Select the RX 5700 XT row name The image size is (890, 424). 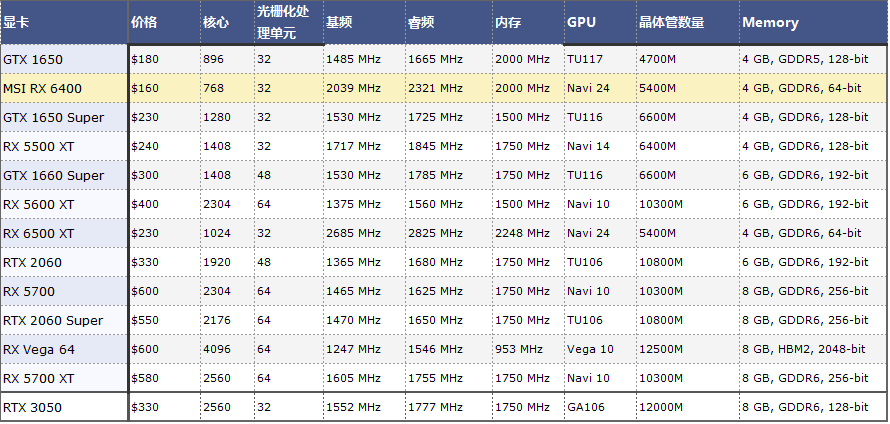click(64, 378)
